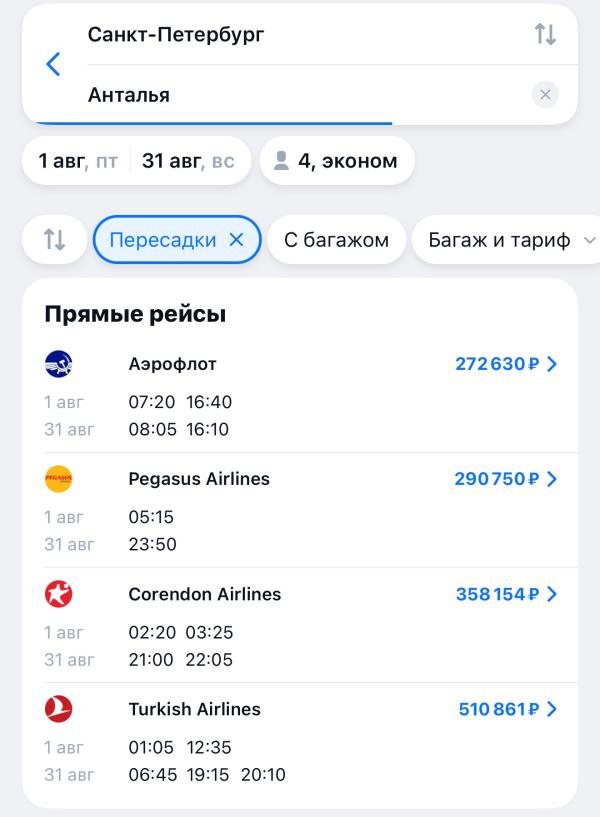Tap the blue back arrow icon
The height and width of the screenshot is (817, 600).
click(x=53, y=64)
